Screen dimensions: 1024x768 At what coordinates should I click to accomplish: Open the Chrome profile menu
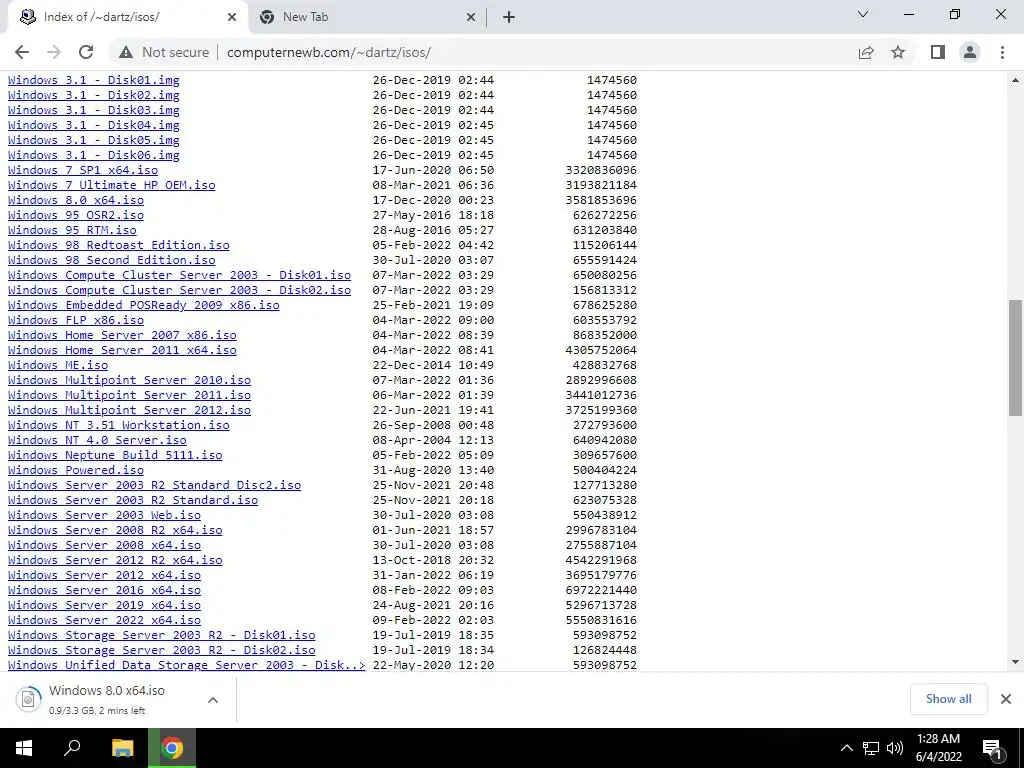click(970, 52)
